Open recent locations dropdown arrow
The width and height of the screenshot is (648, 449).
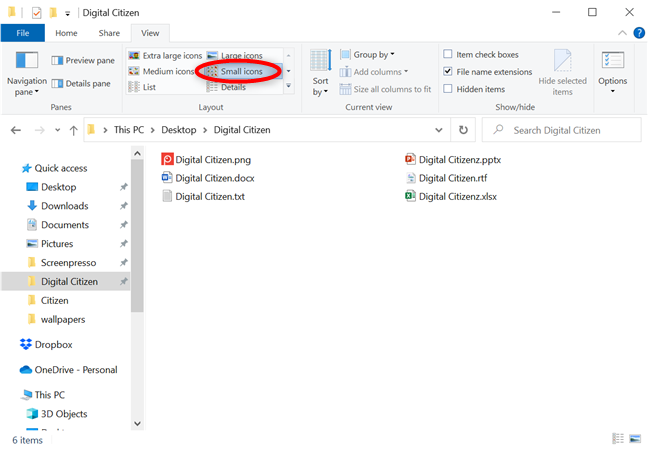click(x=57, y=131)
